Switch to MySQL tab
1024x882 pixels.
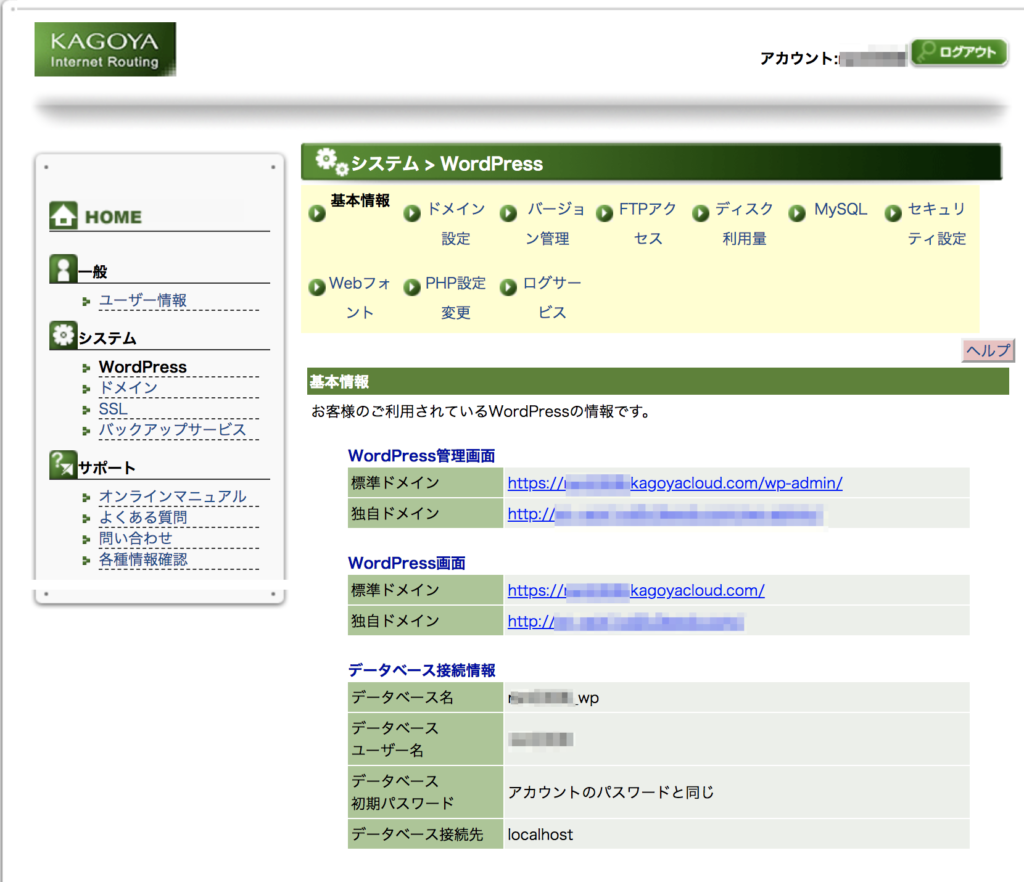(x=840, y=210)
